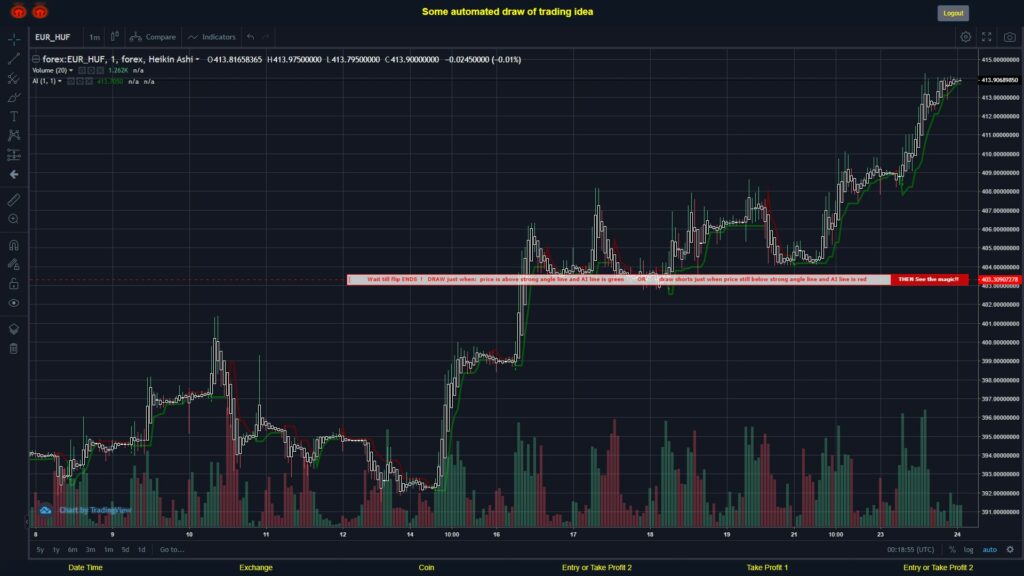Take a chart snapshot with camera icon
Viewport: 1024px width, 576px height.
point(1010,37)
